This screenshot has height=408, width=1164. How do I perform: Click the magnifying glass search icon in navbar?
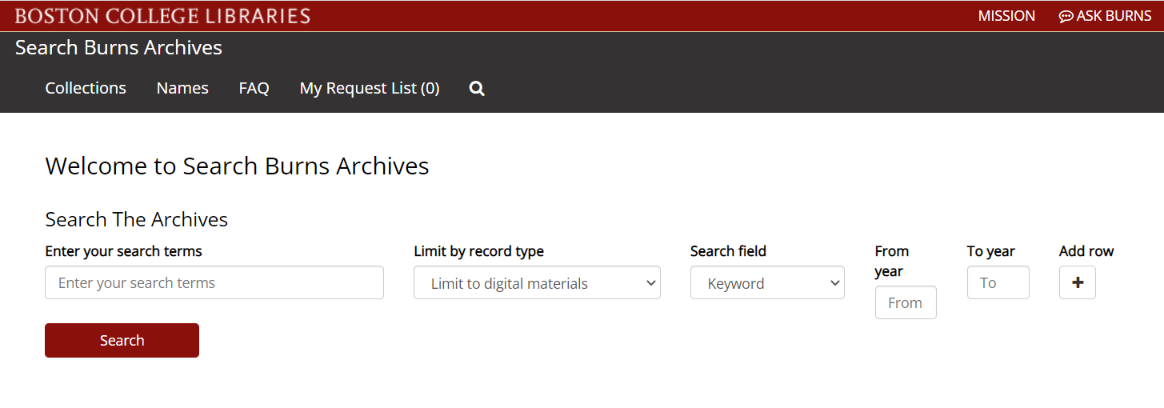point(477,89)
